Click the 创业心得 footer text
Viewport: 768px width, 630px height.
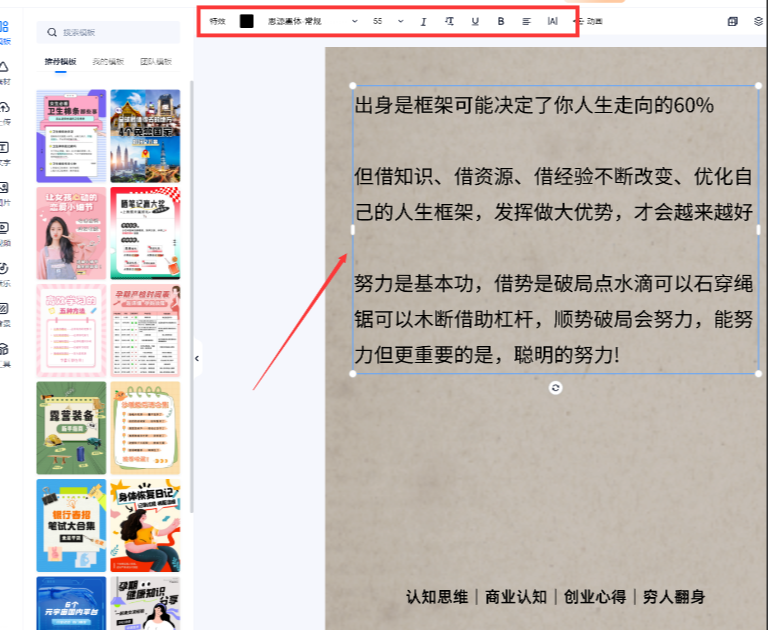click(x=595, y=597)
